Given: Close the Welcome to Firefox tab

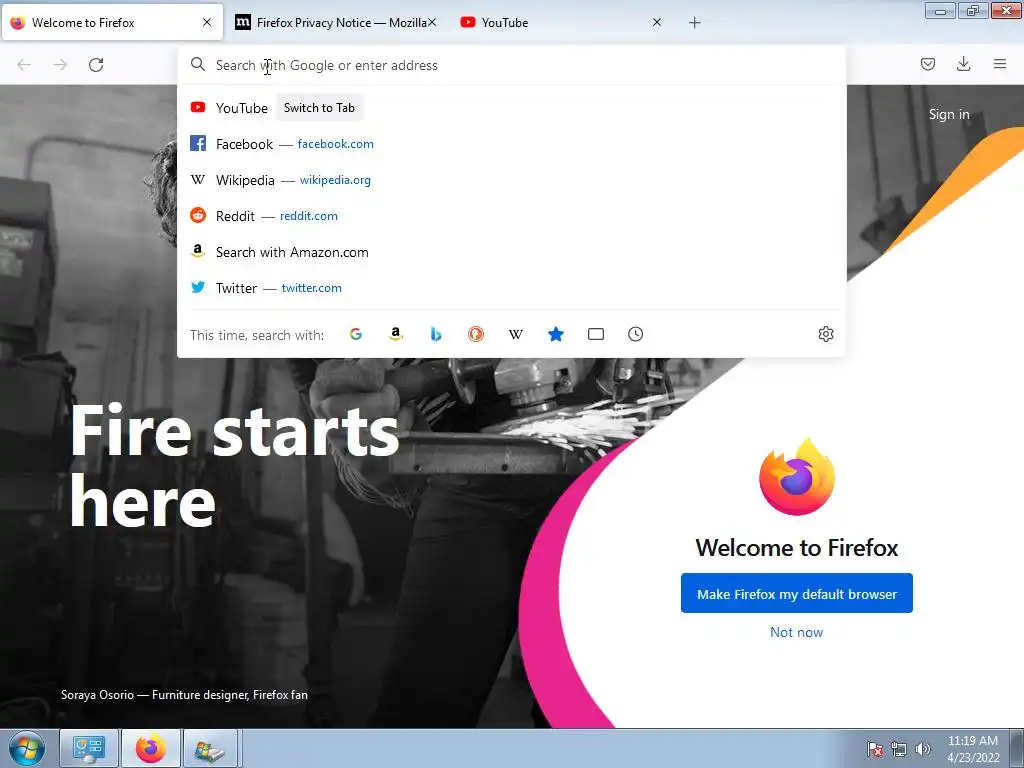Looking at the screenshot, I should [x=207, y=22].
